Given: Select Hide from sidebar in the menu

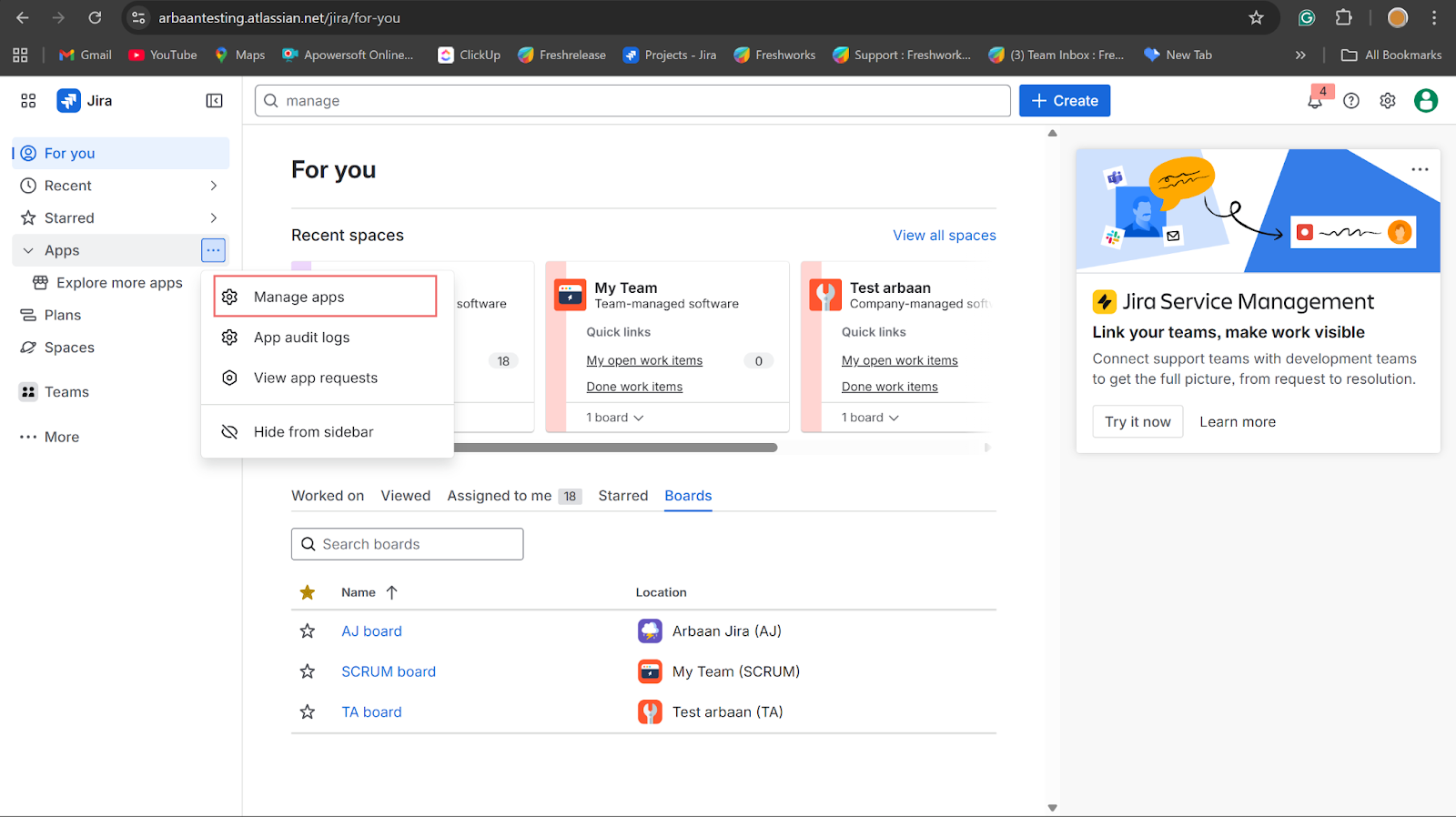Looking at the screenshot, I should tap(328, 432).
